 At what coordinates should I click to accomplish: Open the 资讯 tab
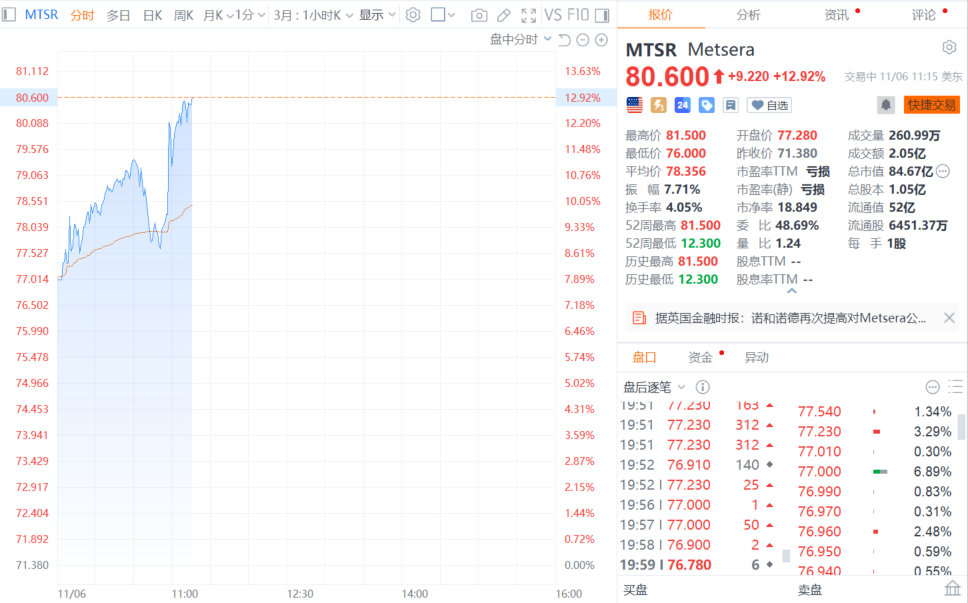click(x=837, y=15)
